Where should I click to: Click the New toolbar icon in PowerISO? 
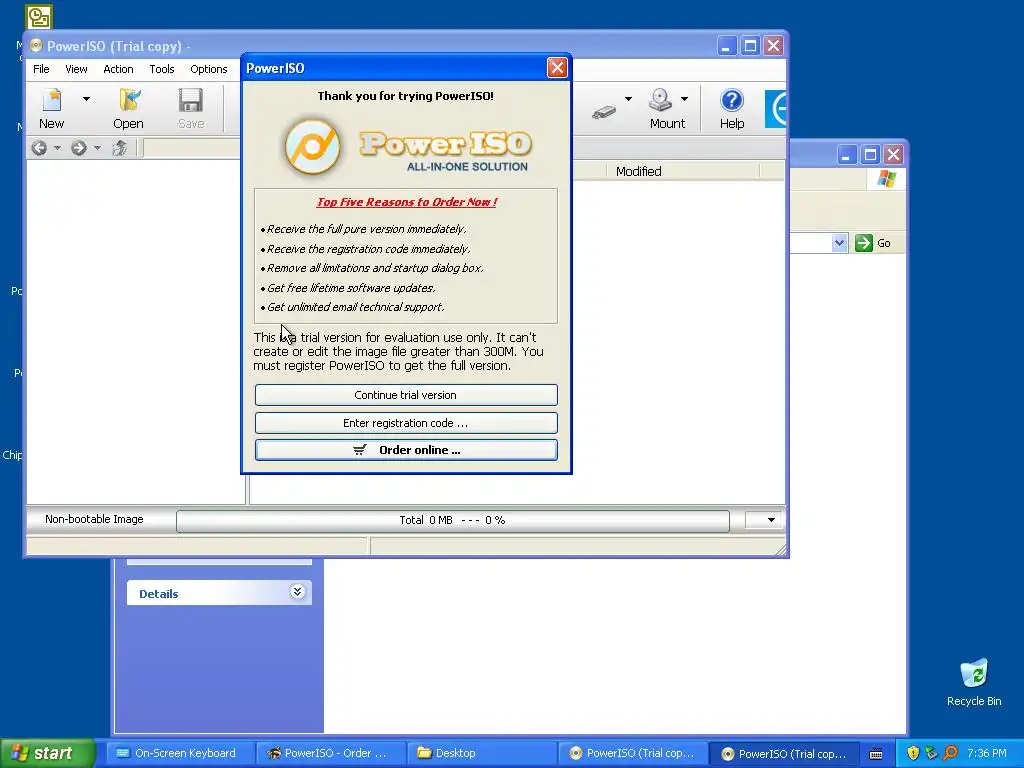tap(52, 100)
